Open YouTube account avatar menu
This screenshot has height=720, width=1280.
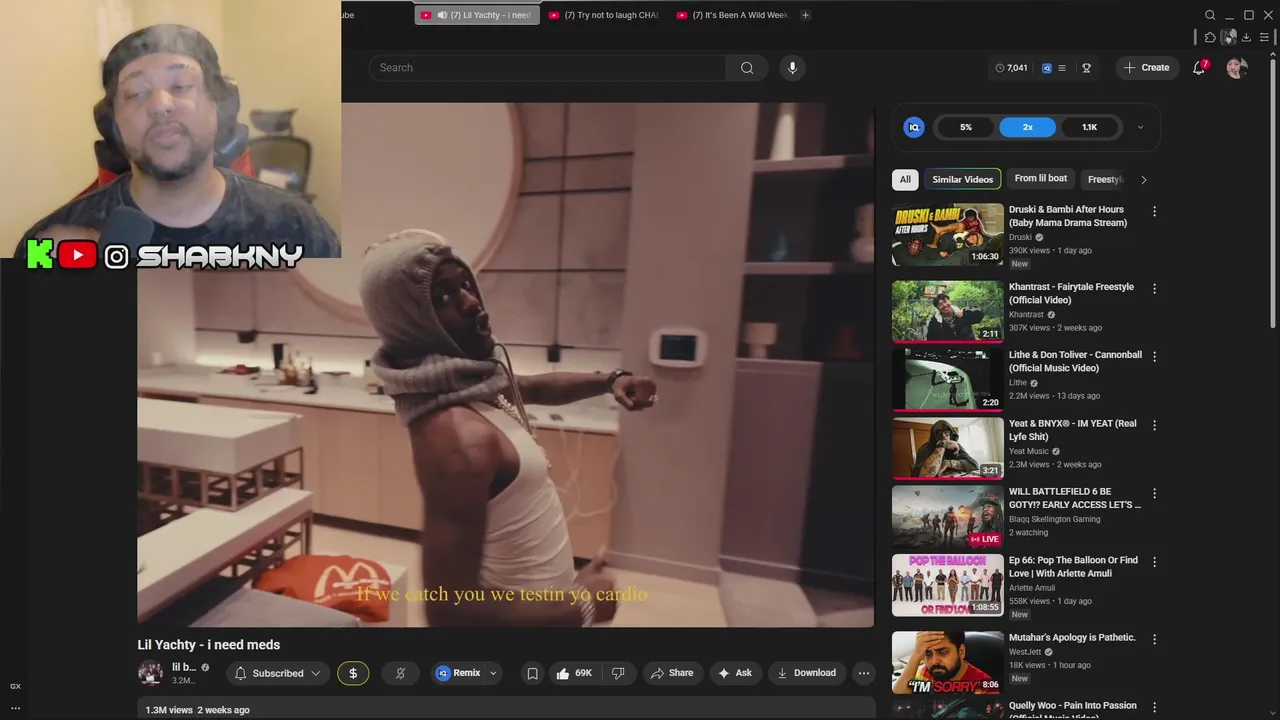click(x=1237, y=68)
